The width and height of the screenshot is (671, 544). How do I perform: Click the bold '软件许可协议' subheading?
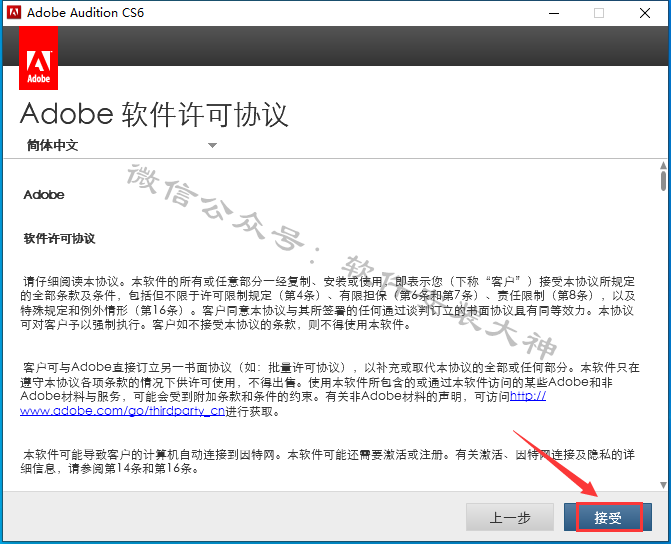tap(59, 238)
